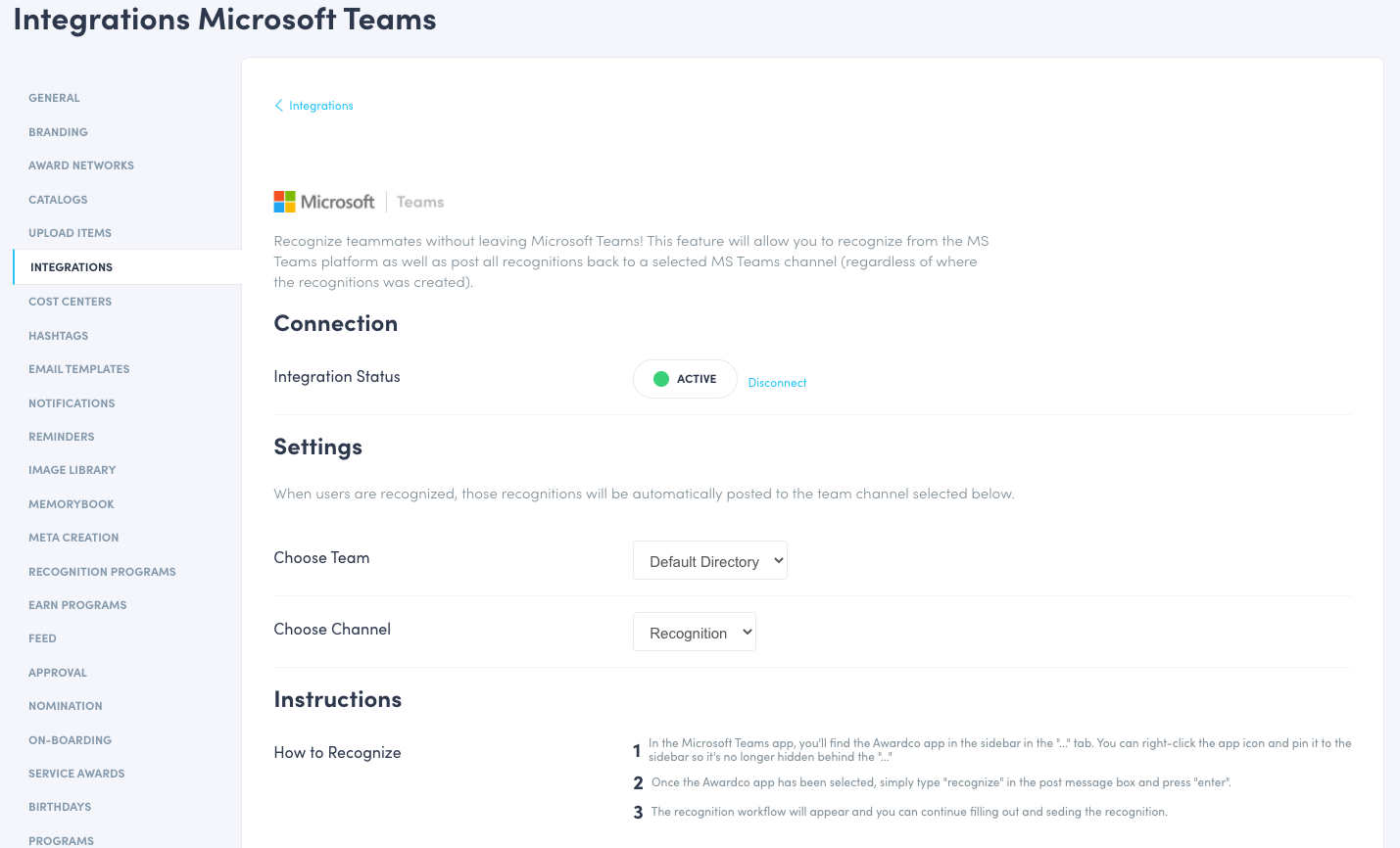1400x848 pixels.
Task: Toggle the ACTIVE integration status pill
Action: [684, 379]
